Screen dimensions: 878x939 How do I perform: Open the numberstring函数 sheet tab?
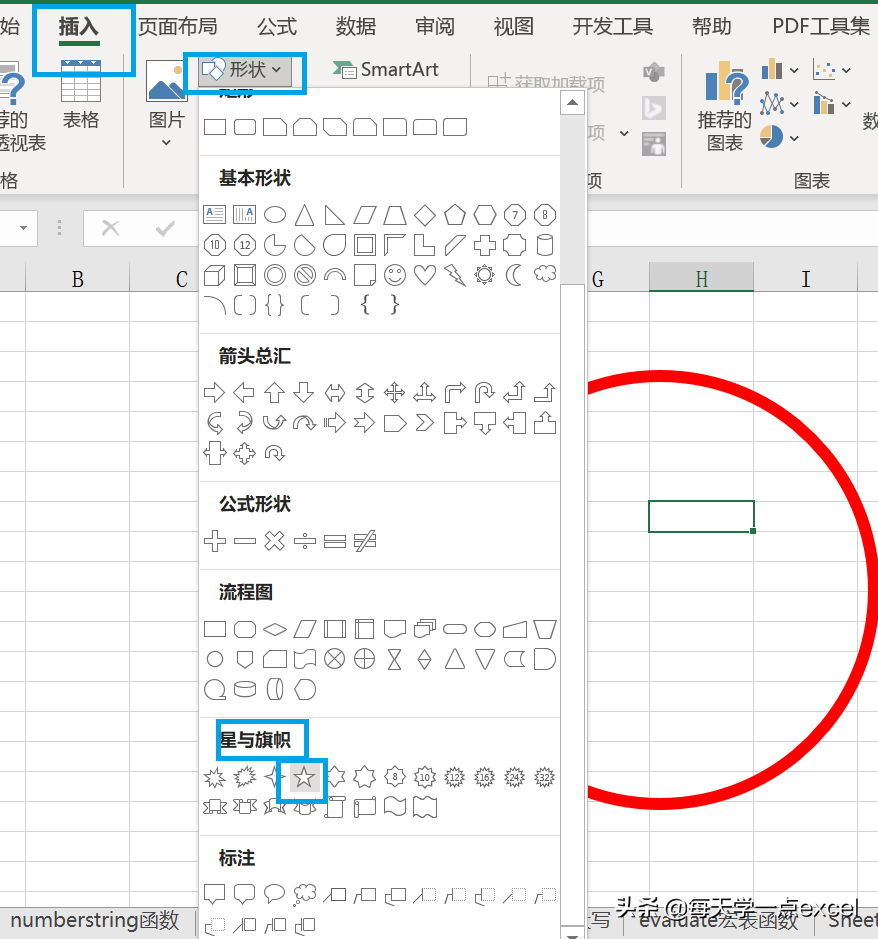point(95,920)
